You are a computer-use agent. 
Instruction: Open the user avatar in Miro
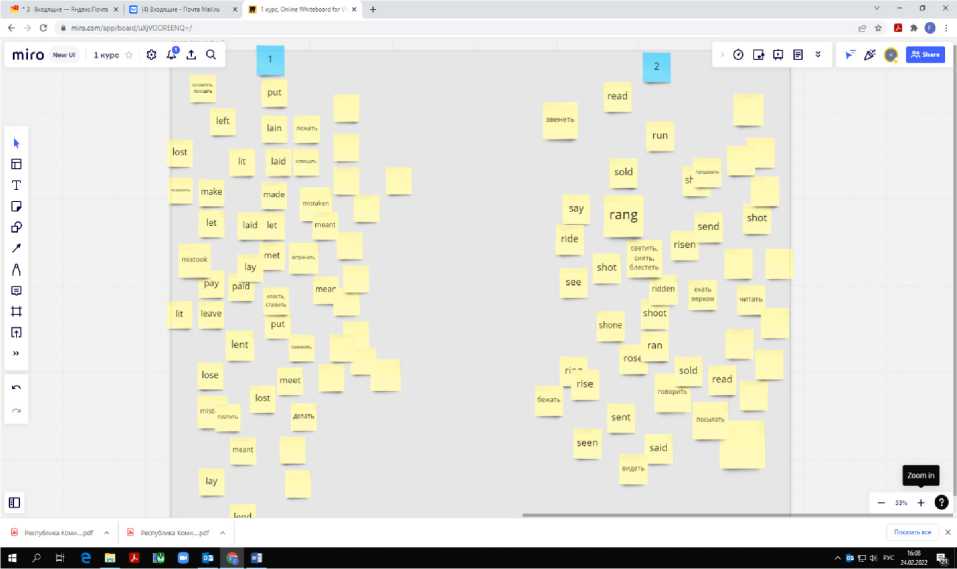click(891, 55)
